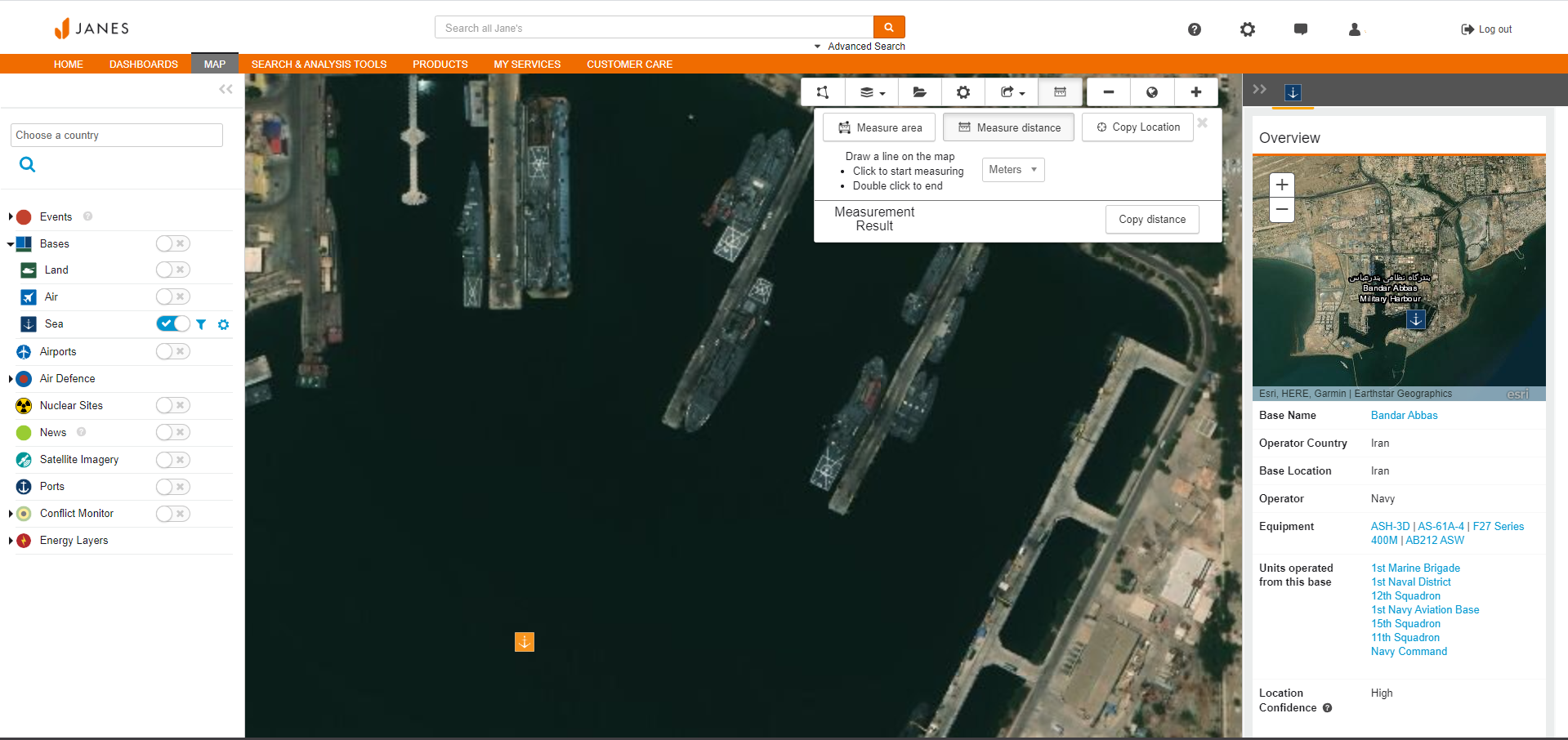Open the map layers dropdown tool
Viewport: 1568px width, 740px height.
[x=872, y=92]
